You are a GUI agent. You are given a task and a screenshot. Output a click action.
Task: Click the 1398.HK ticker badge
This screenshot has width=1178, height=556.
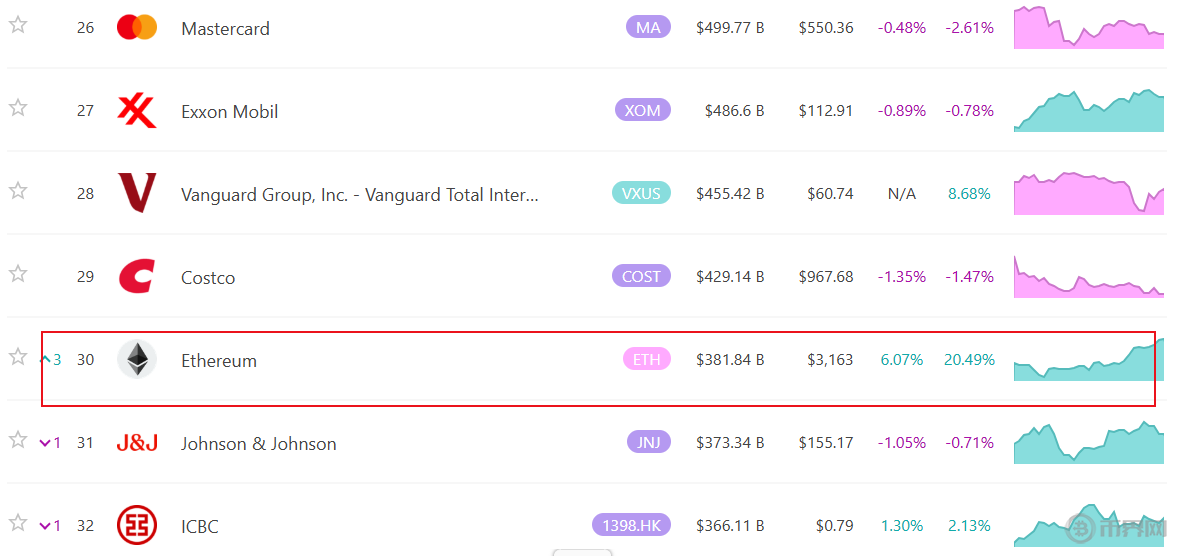(631, 525)
